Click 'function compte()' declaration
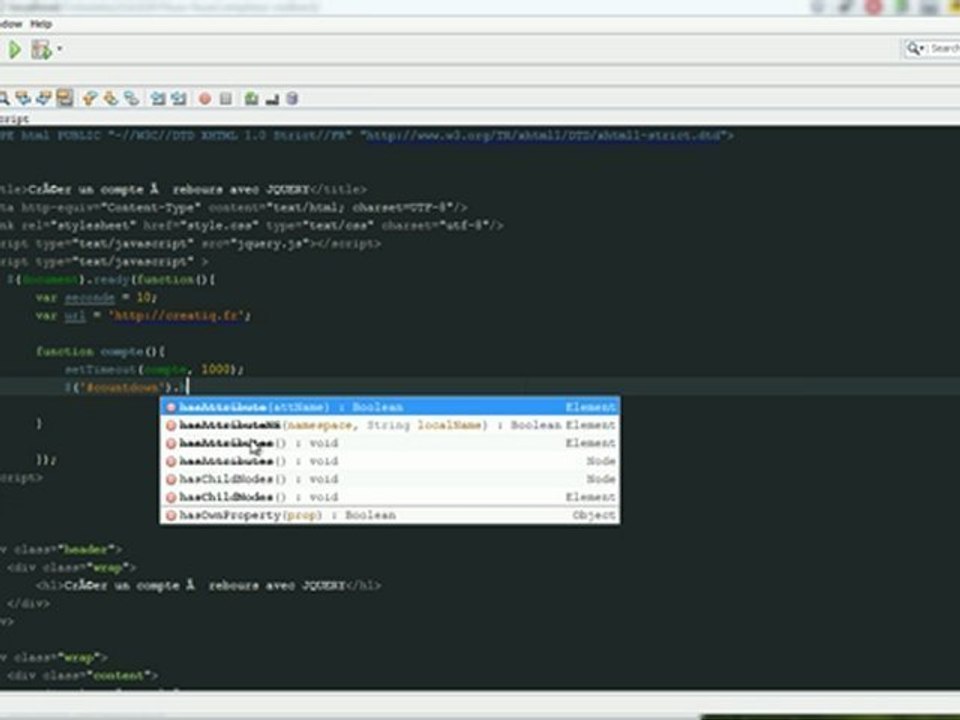The image size is (960, 720). coord(100,351)
